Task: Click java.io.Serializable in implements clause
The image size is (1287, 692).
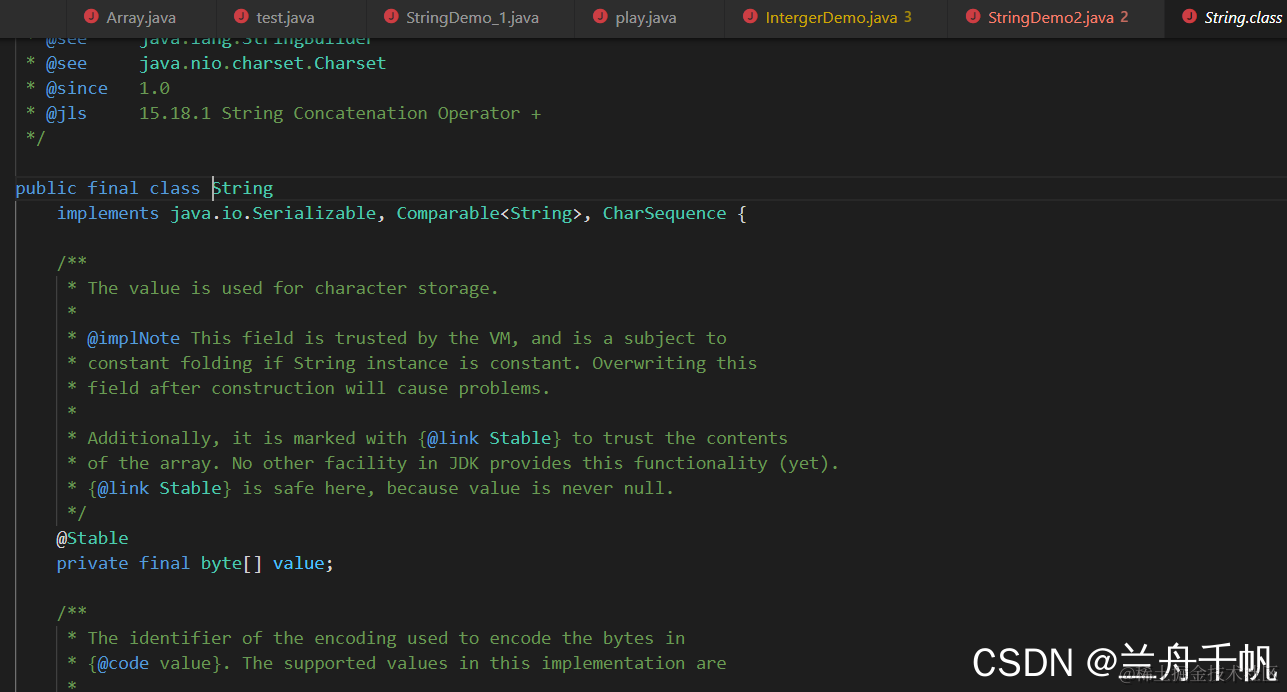Action: [273, 213]
